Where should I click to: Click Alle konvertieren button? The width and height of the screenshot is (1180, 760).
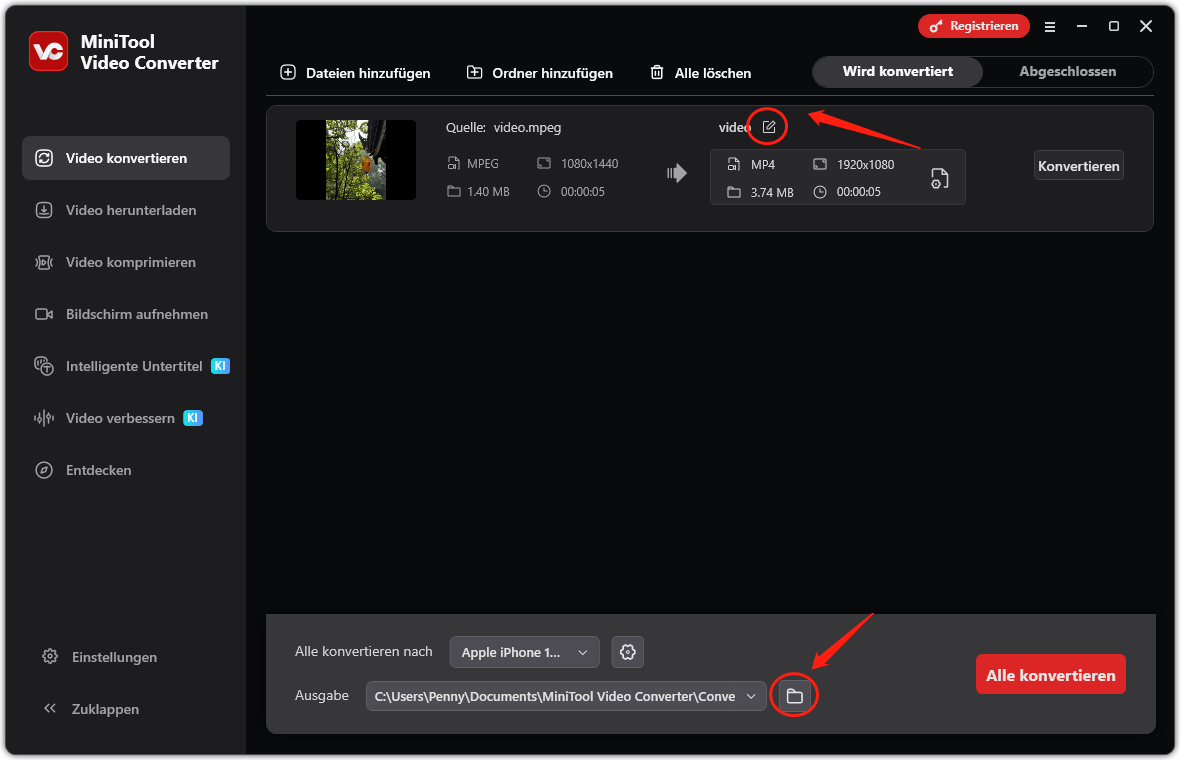point(1051,675)
